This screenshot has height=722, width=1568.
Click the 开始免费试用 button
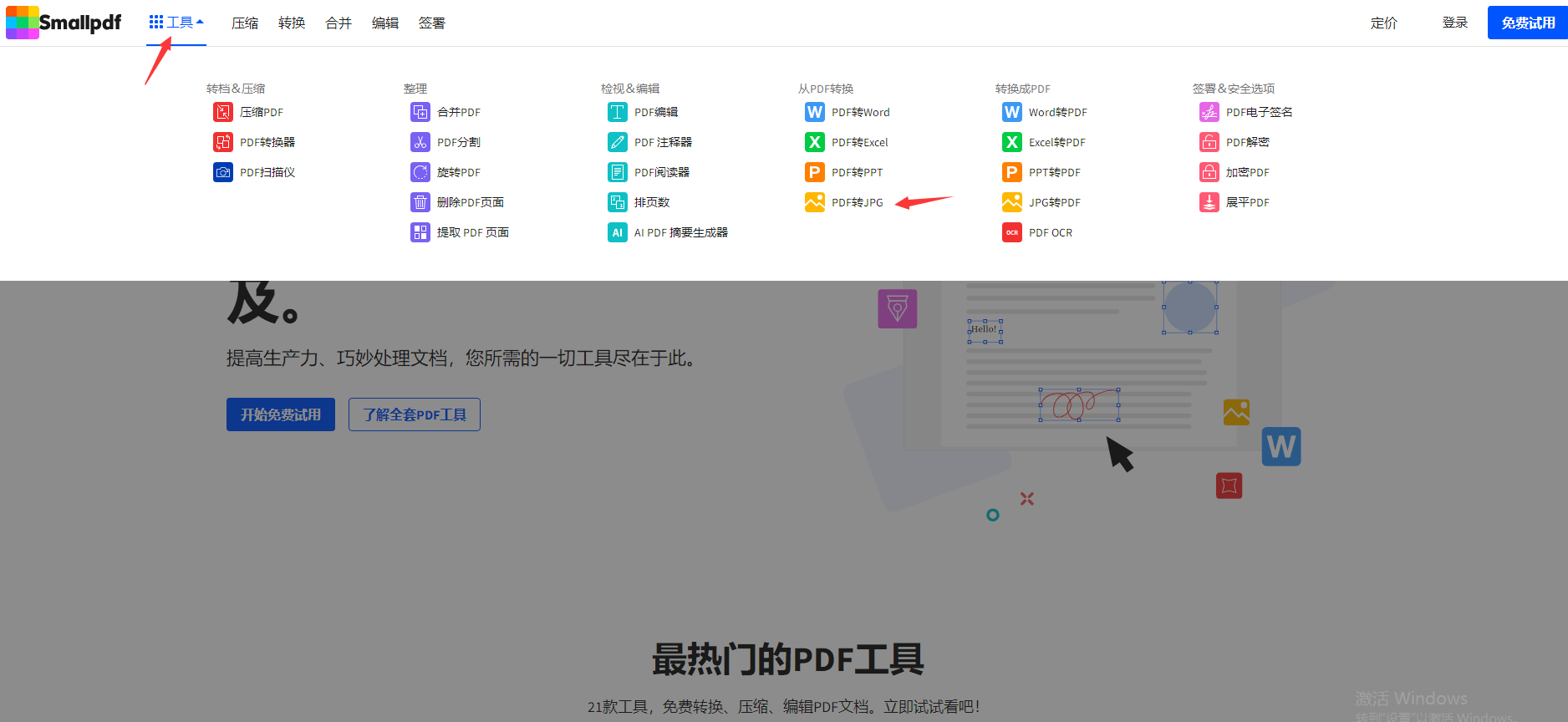tap(281, 414)
